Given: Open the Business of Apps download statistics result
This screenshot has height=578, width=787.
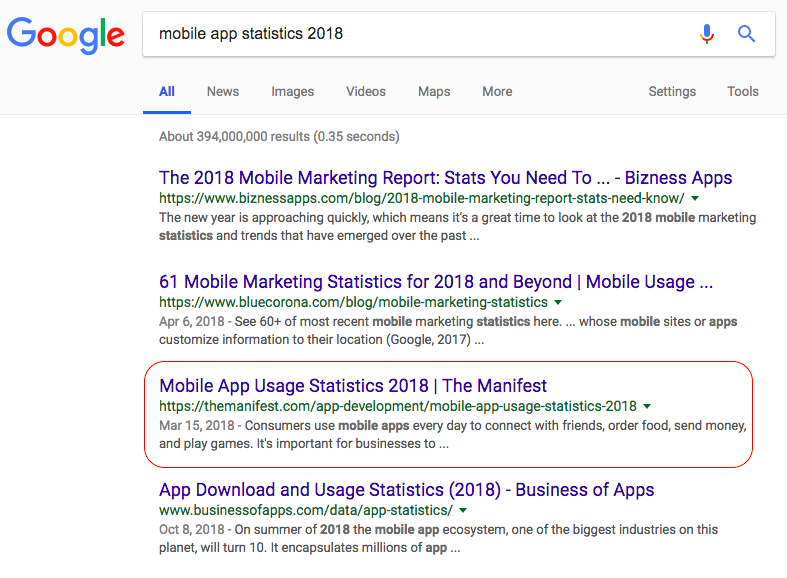Looking at the screenshot, I should coord(406,490).
